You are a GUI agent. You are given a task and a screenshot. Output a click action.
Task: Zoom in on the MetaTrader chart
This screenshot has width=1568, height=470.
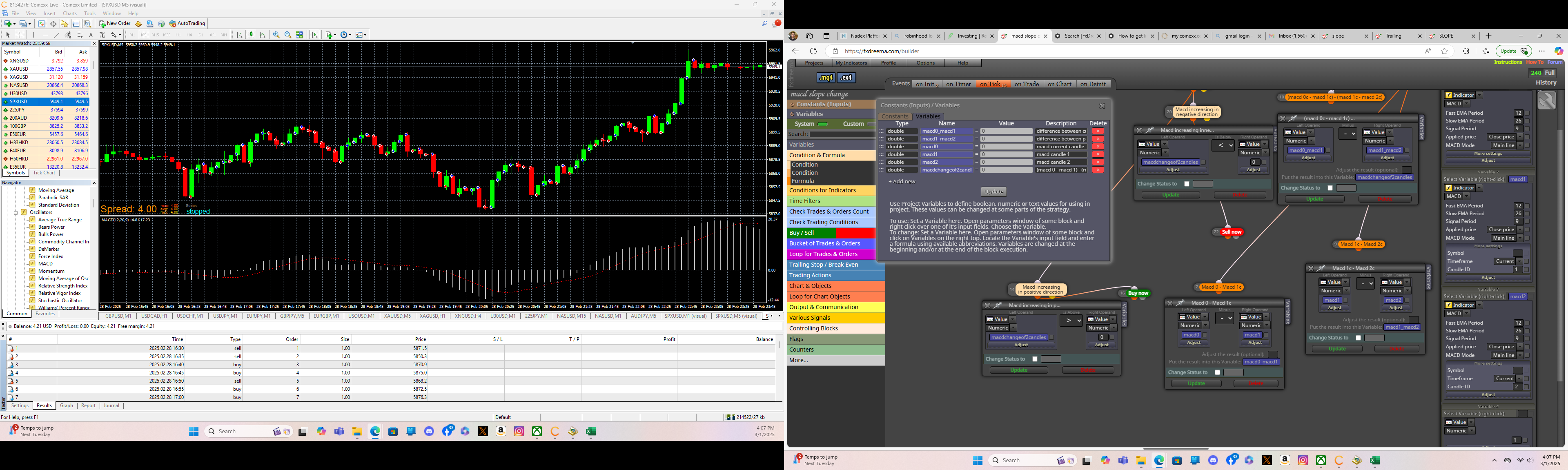point(276,35)
